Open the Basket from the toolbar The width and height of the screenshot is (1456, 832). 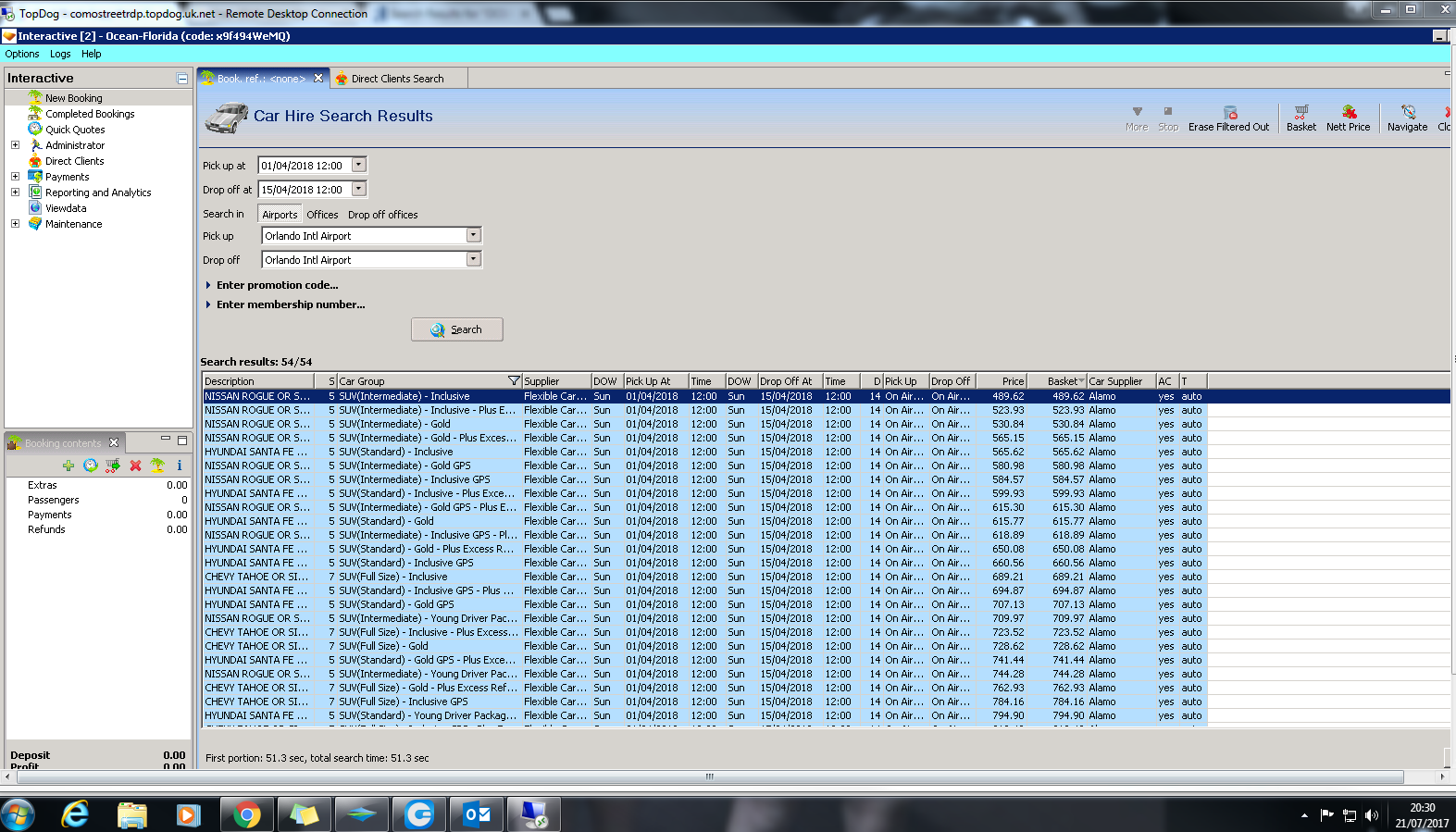[x=1300, y=118]
